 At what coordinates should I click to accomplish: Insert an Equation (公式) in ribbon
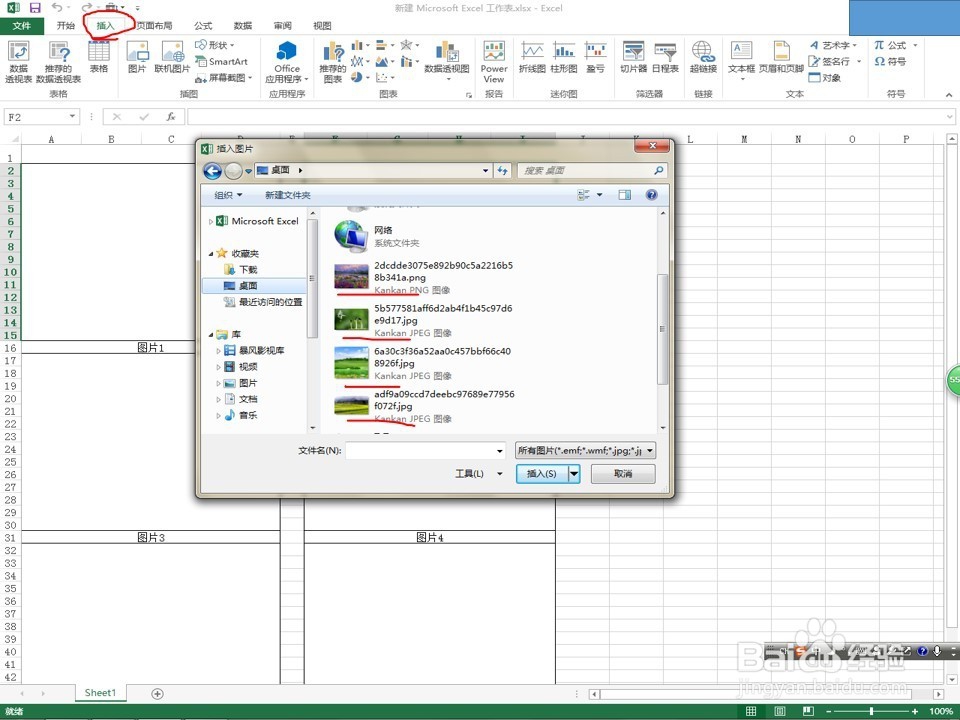[895, 45]
